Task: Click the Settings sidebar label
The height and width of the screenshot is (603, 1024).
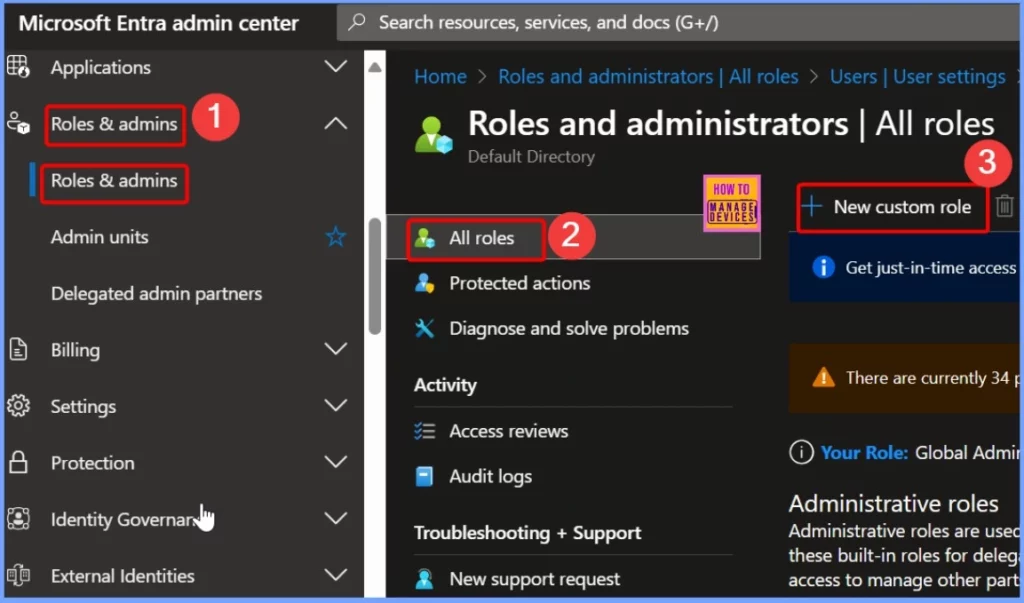Action: (83, 406)
